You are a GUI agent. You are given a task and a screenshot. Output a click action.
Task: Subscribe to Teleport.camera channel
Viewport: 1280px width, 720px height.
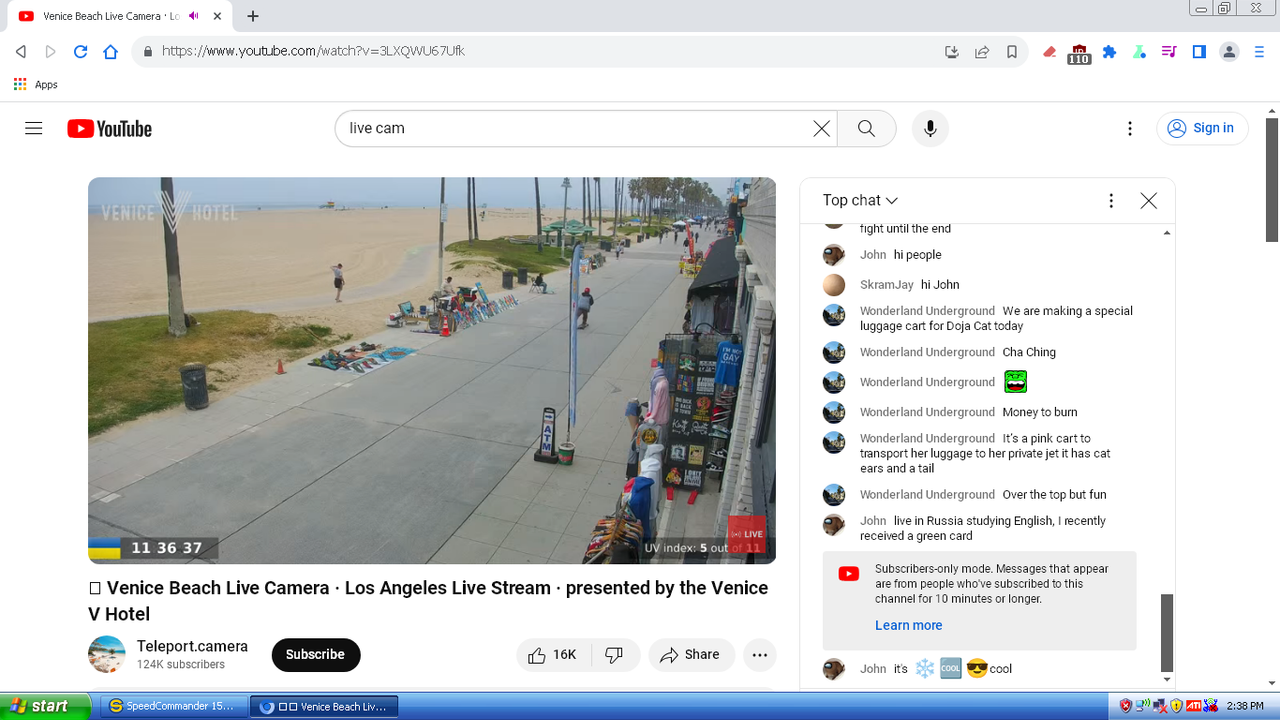[315, 655]
